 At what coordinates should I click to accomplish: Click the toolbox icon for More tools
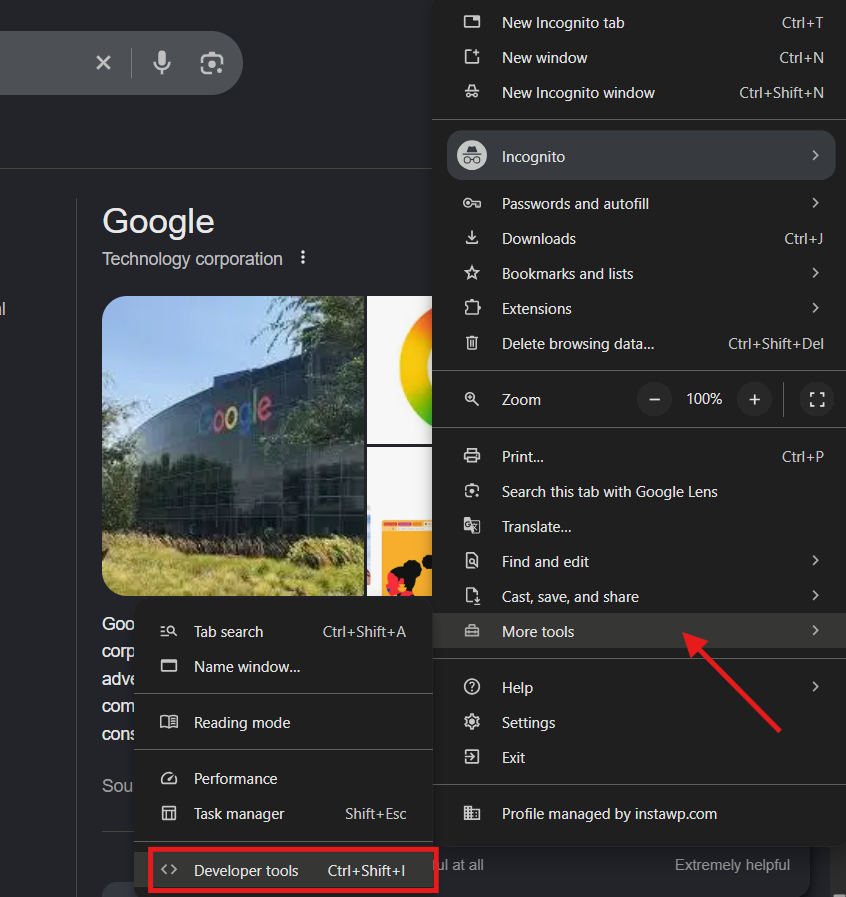[472, 631]
